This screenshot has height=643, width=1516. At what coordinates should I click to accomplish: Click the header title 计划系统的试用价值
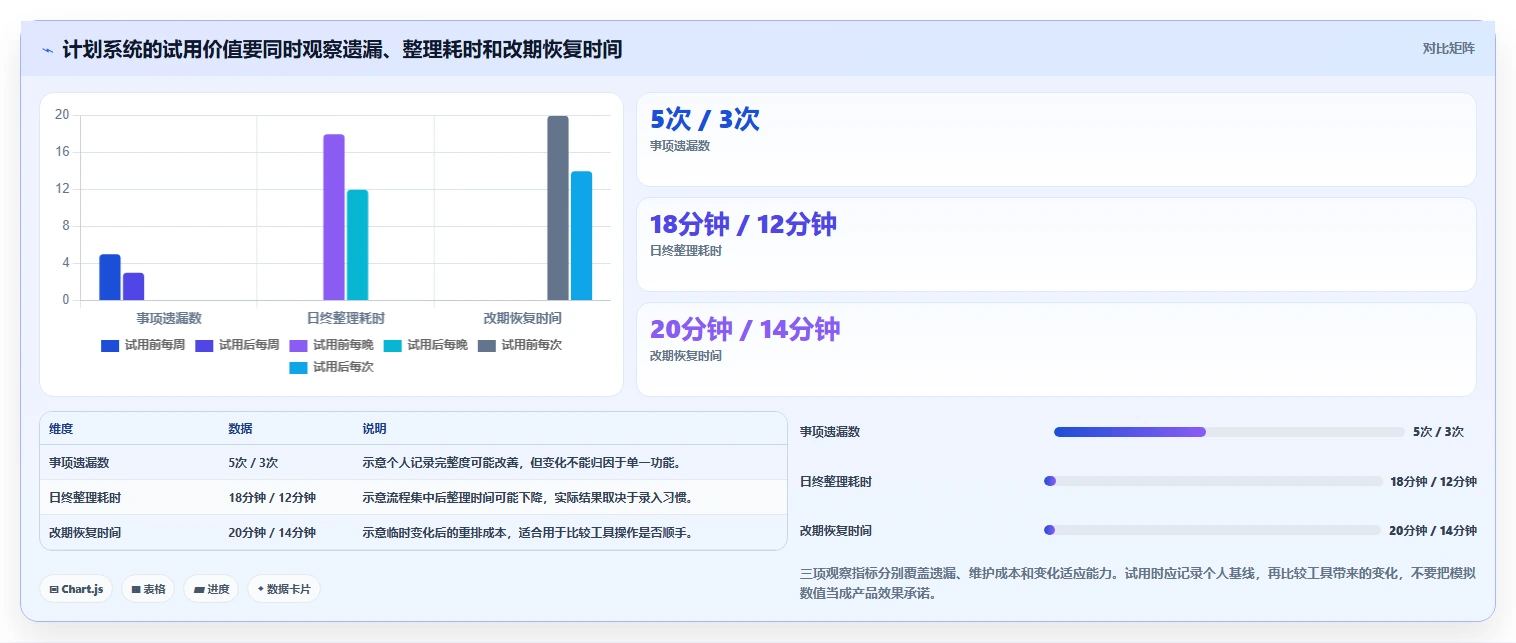[342, 49]
